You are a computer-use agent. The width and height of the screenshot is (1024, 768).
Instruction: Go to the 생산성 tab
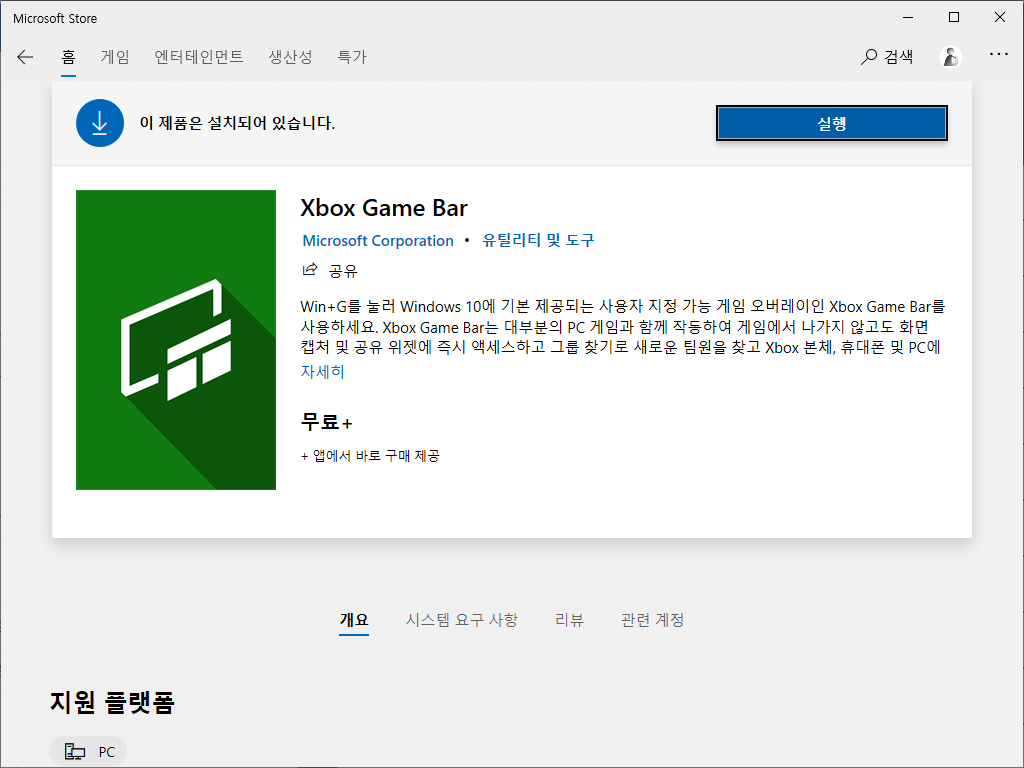290,57
